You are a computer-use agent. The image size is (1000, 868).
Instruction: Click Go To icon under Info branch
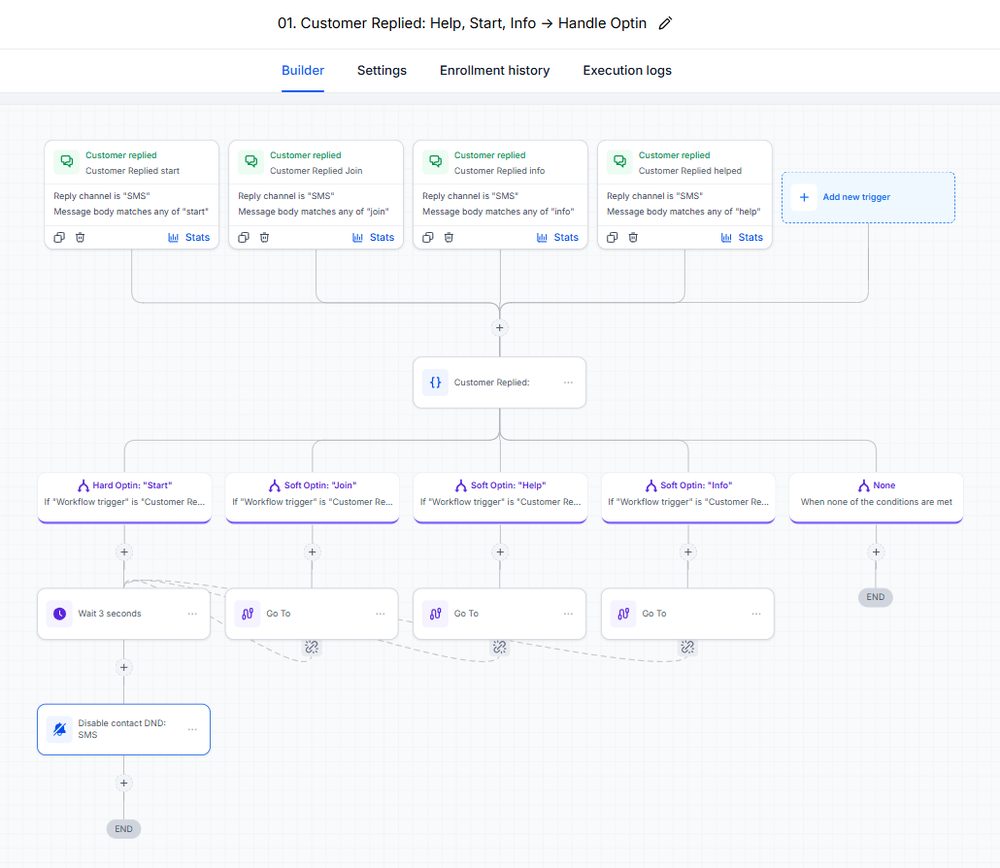click(x=624, y=614)
